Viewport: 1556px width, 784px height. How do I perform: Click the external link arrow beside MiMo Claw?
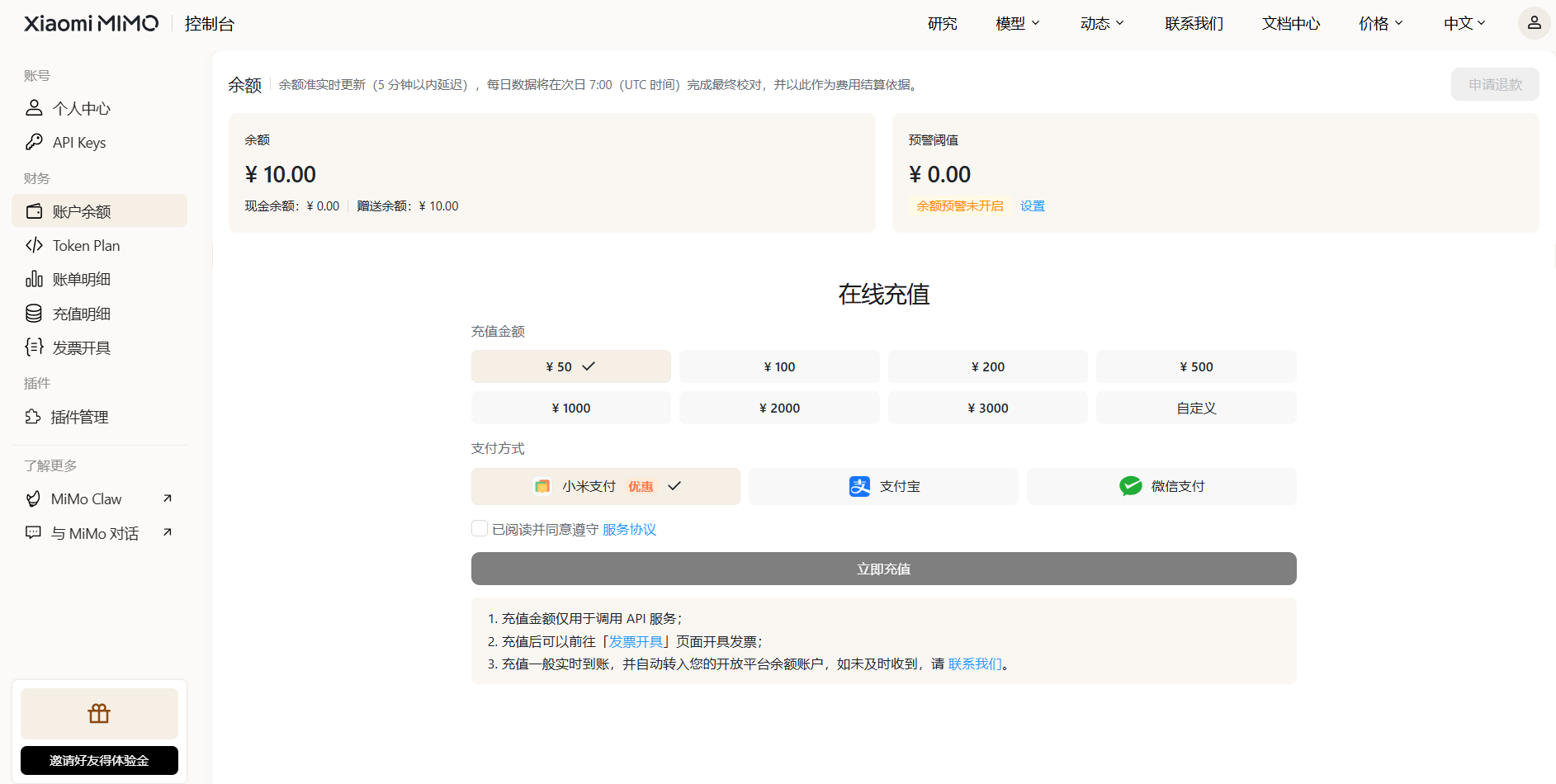[x=168, y=498]
